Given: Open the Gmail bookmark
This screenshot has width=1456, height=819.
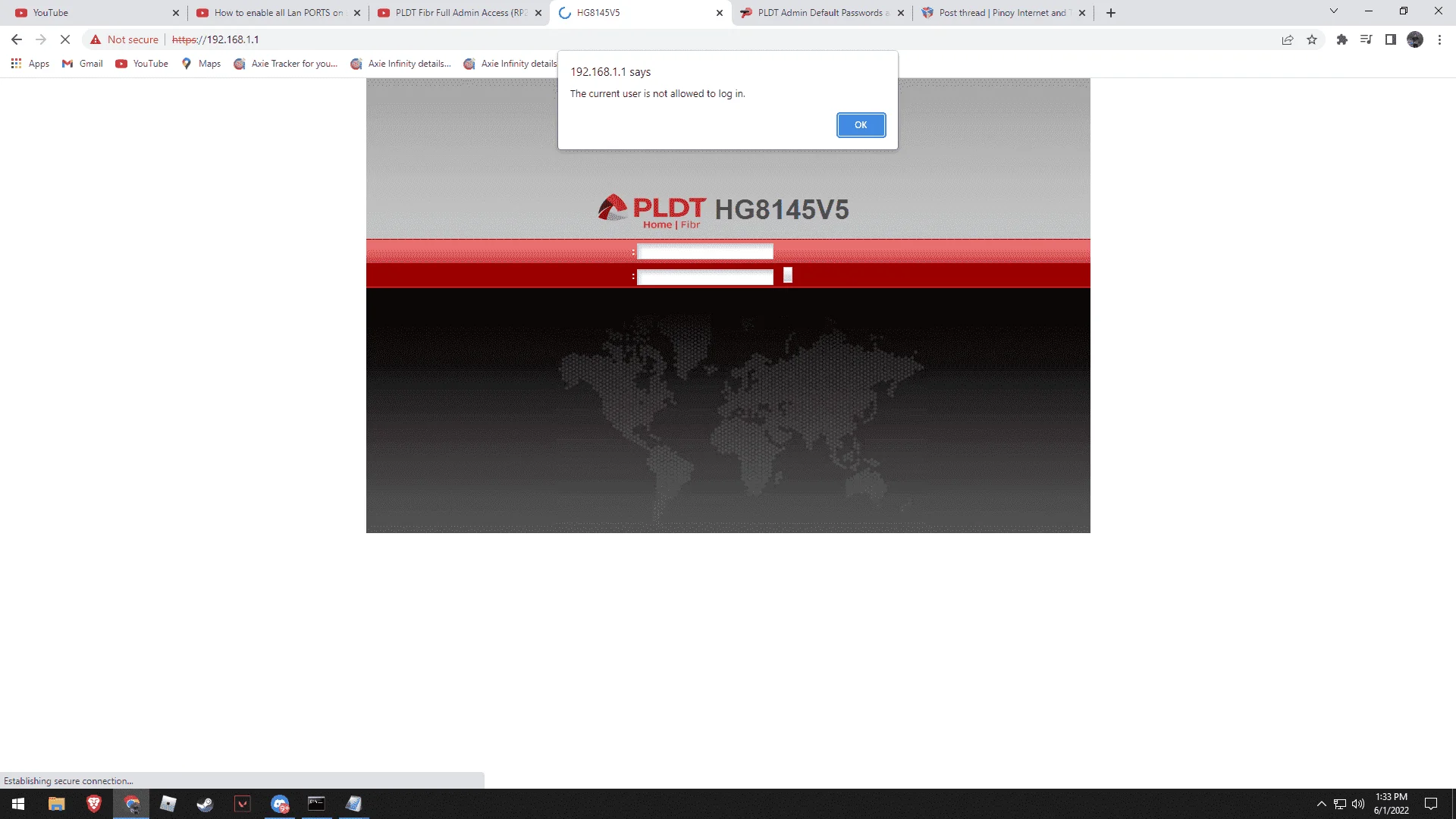Looking at the screenshot, I should pyautogui.click(x=83, y=64).
